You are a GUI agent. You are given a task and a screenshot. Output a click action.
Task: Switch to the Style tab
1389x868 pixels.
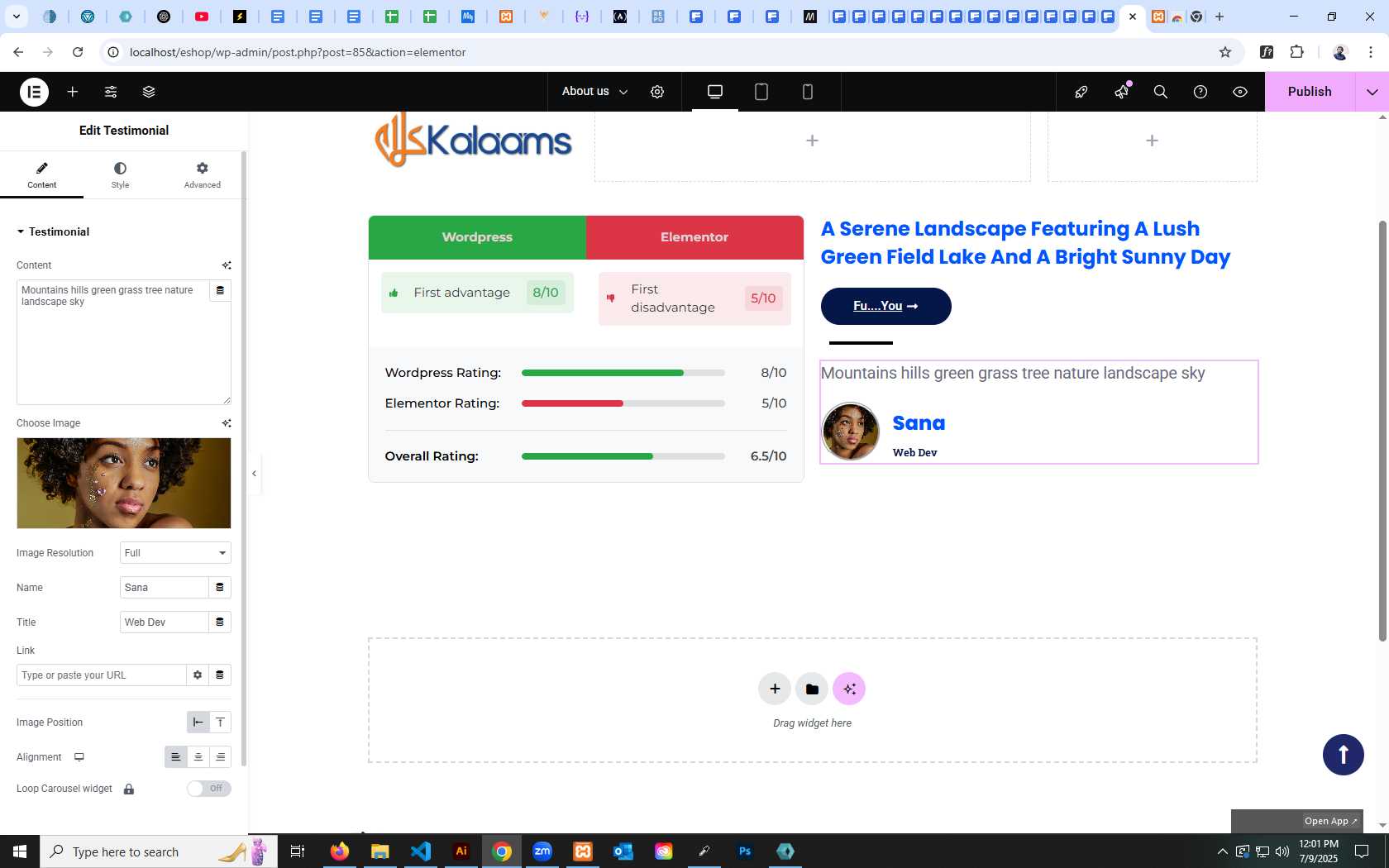click(120, 175)
